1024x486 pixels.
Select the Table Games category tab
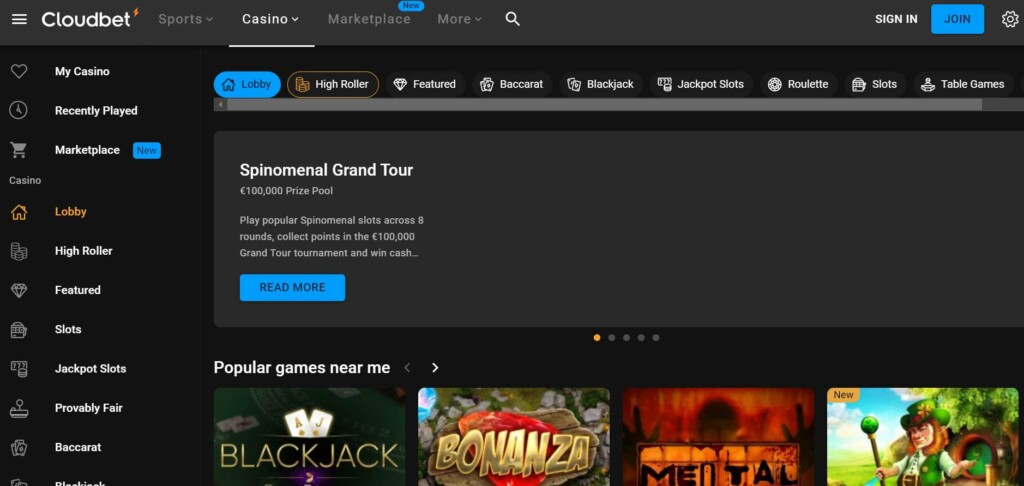click(963, 84)
